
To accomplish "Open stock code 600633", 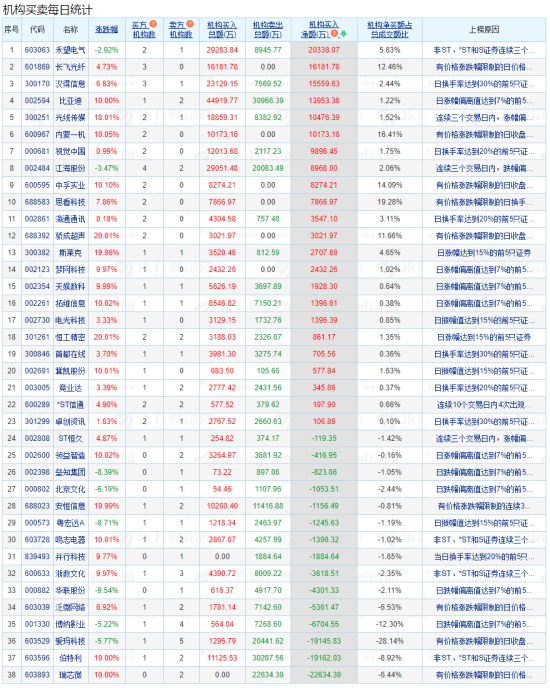I will (37, 573).
